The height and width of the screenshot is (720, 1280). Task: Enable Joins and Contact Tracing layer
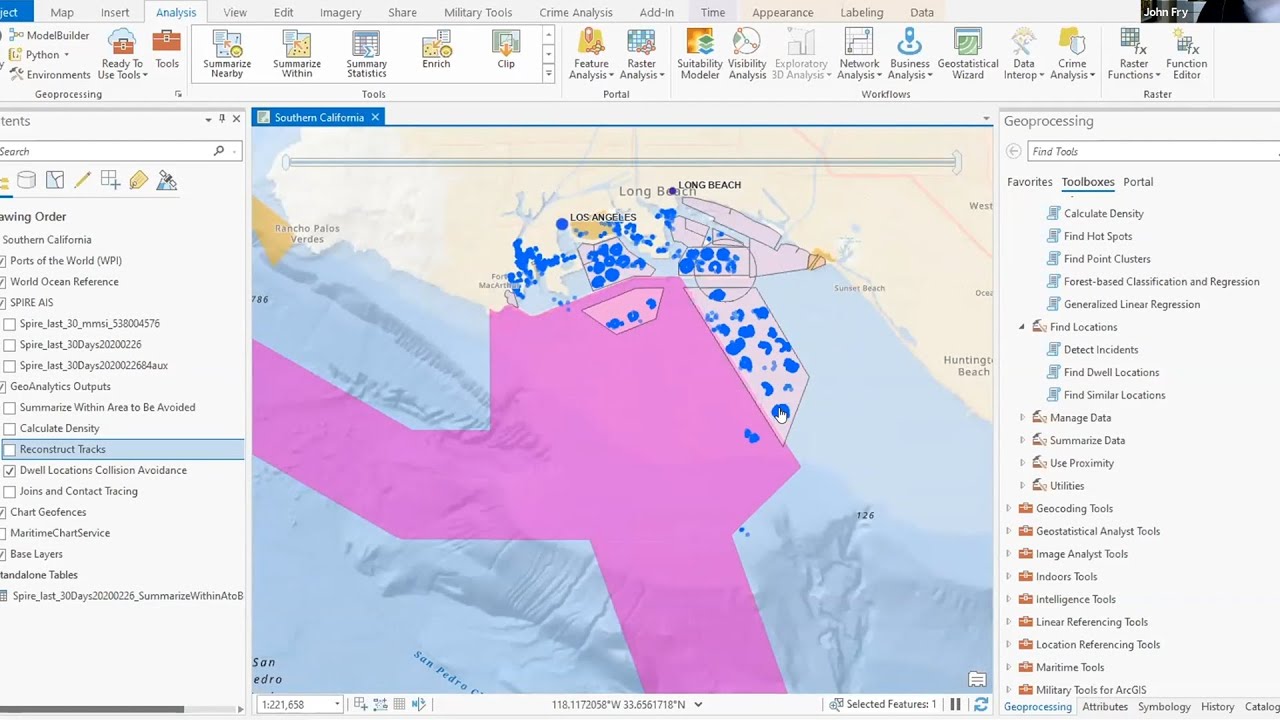(10, 492)
